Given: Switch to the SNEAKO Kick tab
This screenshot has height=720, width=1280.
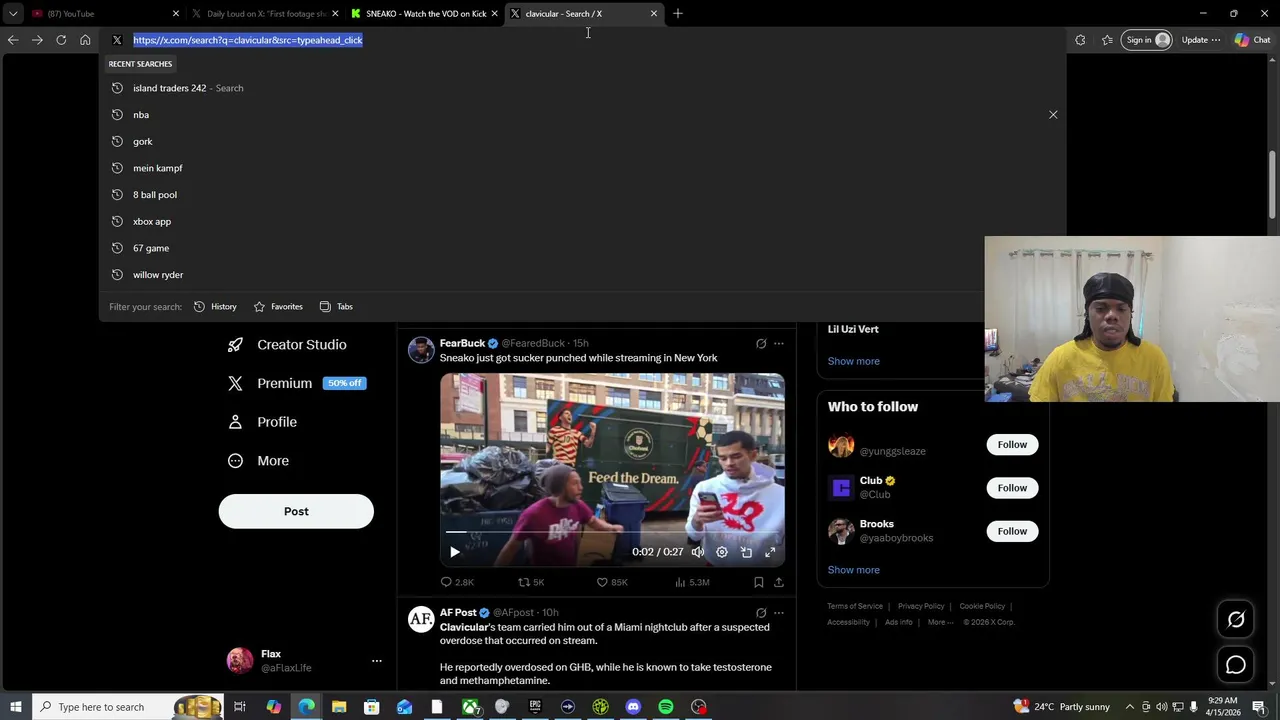Looking at the screenshot, I should point(425,14).
